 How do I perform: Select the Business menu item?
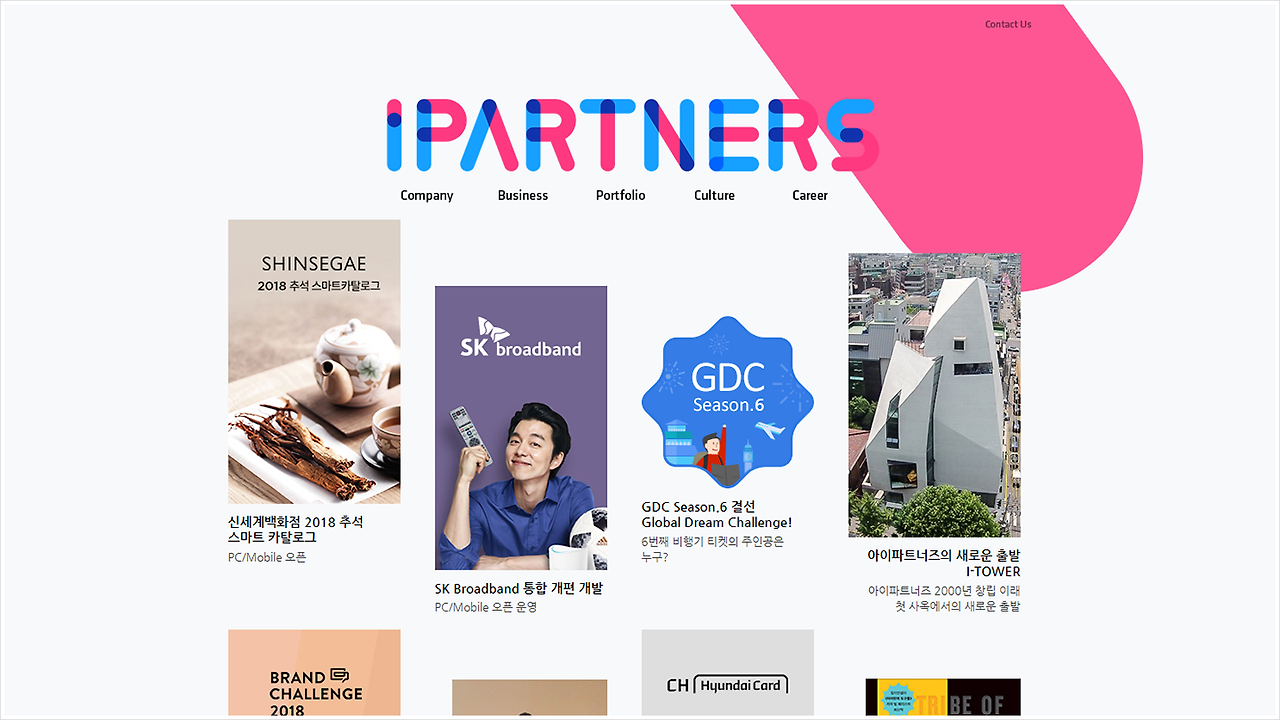click(x=523, y=195)
